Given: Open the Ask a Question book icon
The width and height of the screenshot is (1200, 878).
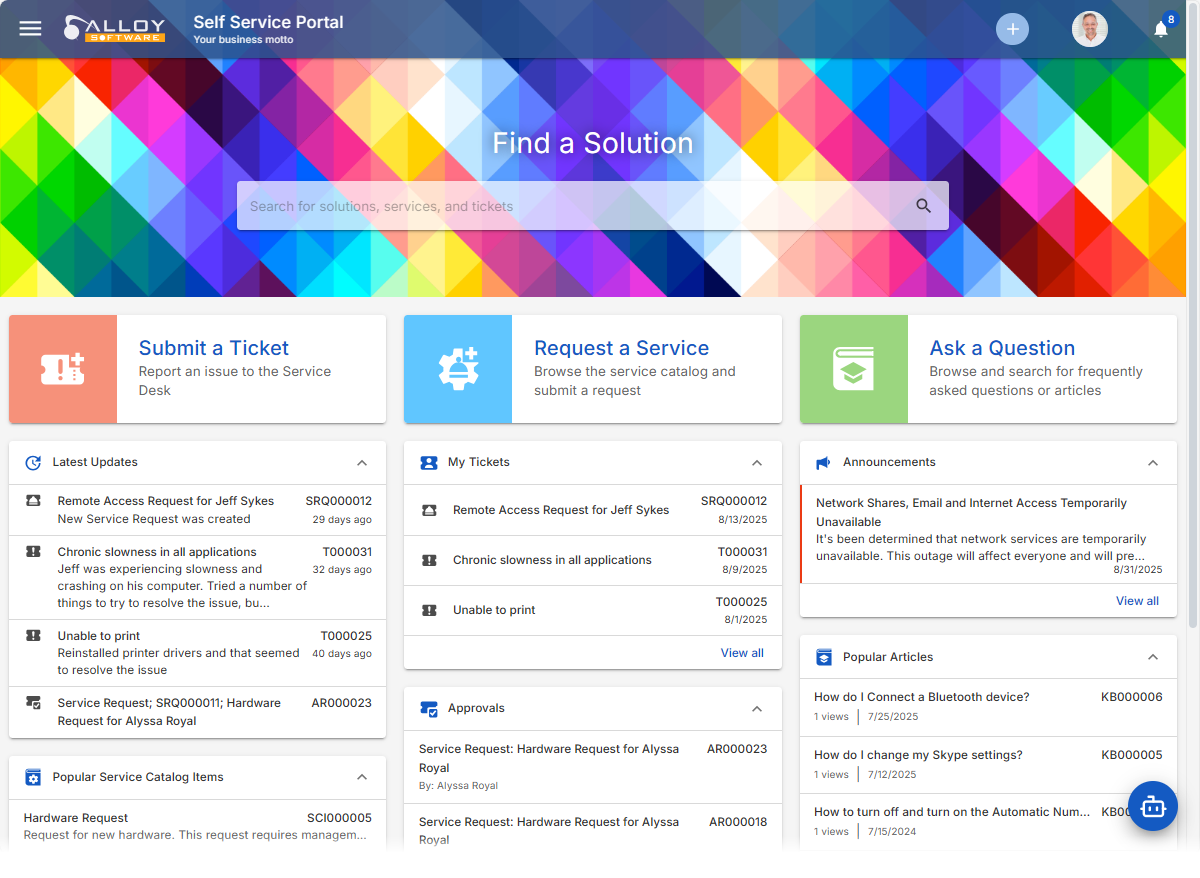Looking at the screenshot, I should point(853,369).
